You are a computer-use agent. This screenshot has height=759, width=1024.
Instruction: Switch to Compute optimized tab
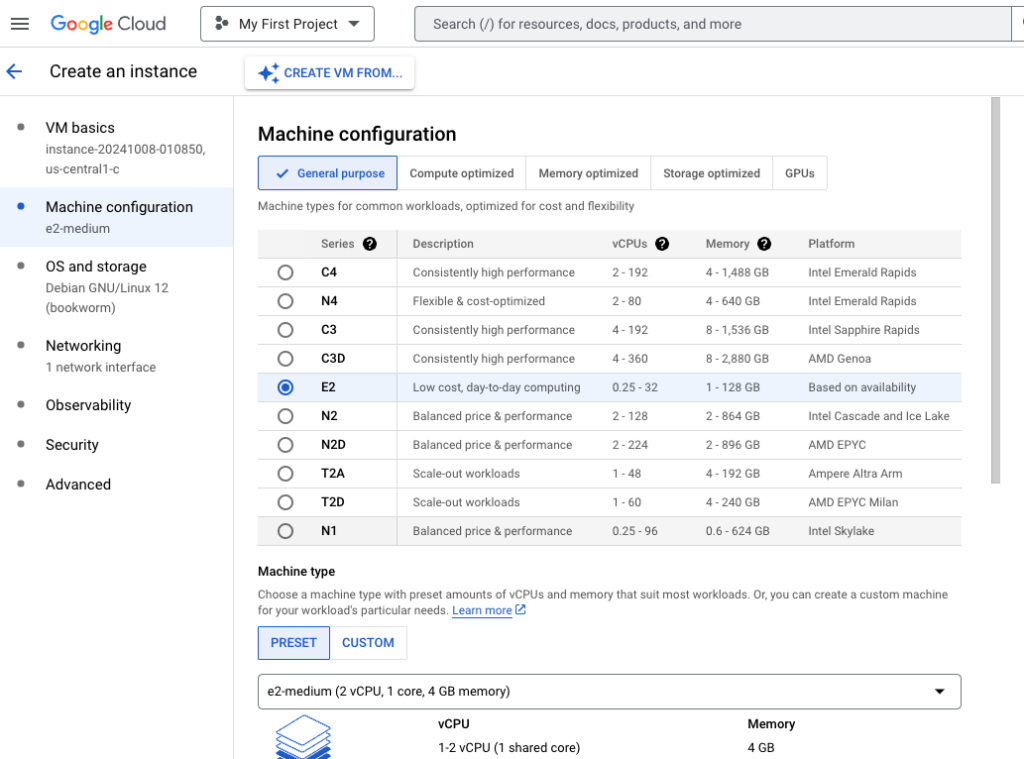click(462, 173)
